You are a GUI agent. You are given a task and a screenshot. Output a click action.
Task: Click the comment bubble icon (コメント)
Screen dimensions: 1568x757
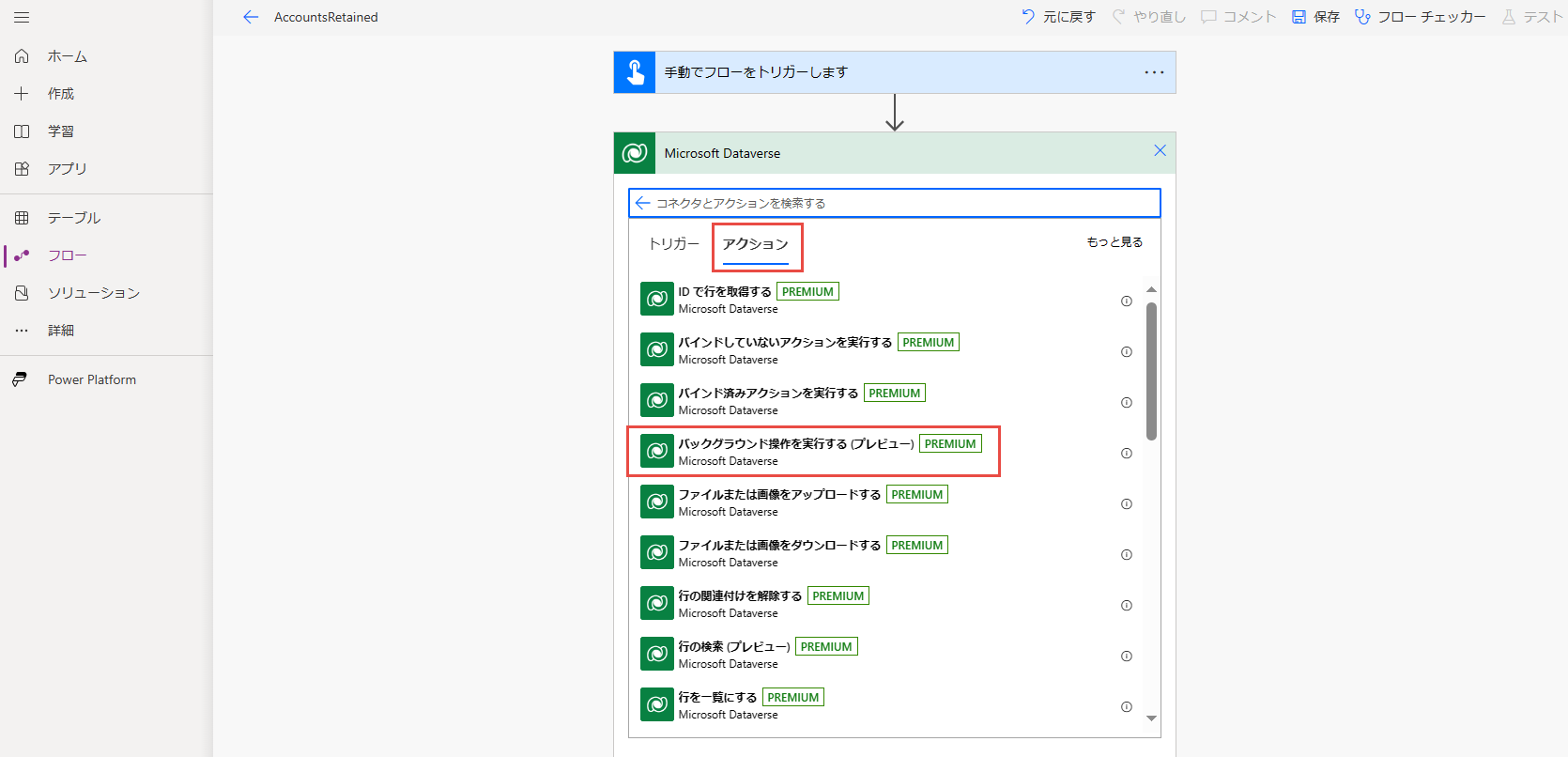pos(1208,17)
